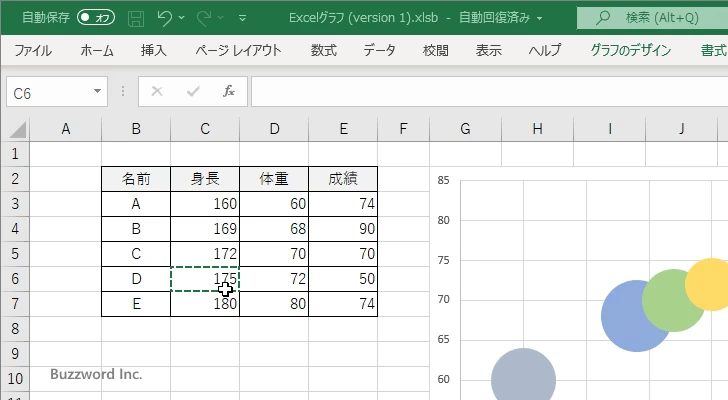
Task: Select the cell containing 72
Action: 274,279
